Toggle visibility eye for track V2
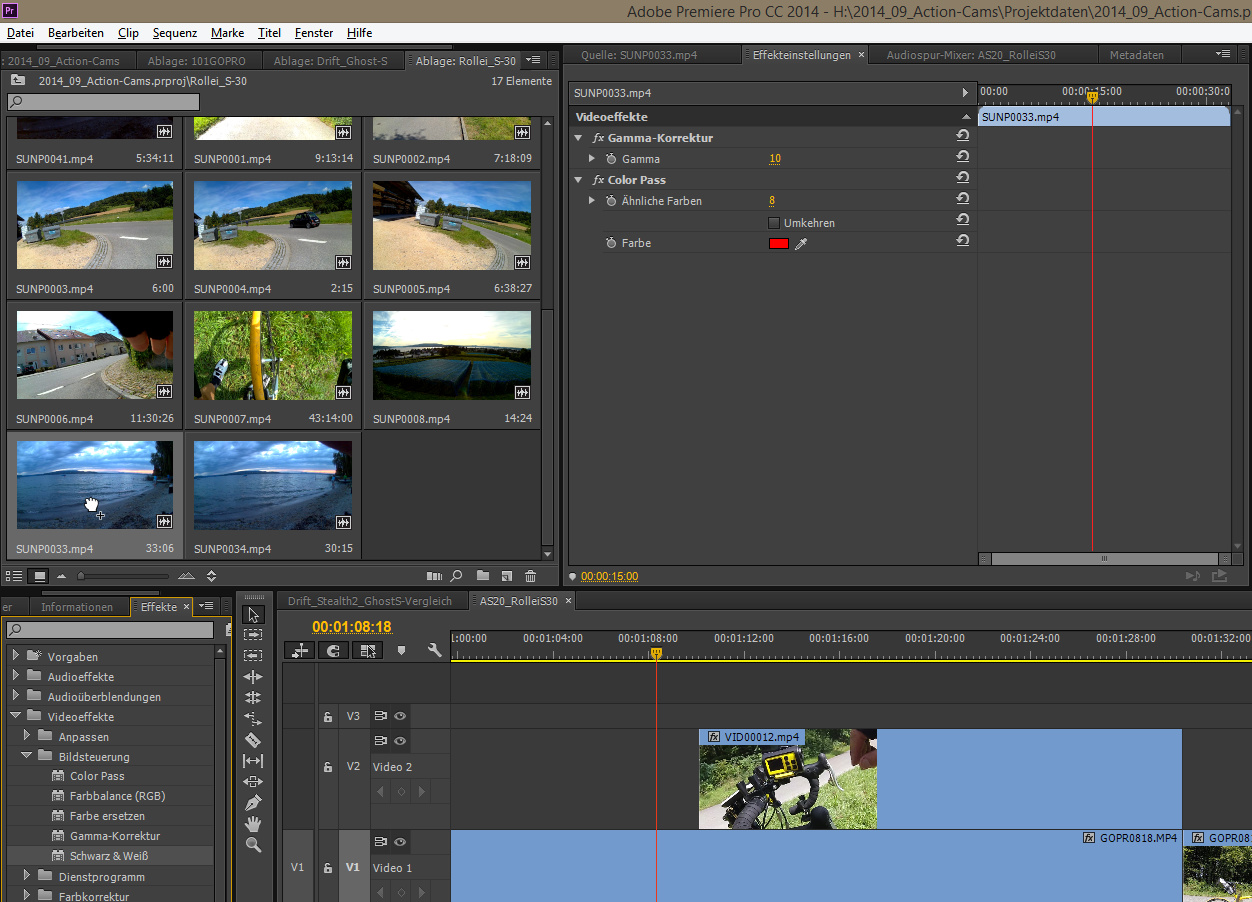The width and height of the screenshot is (1252, 902). coord(400,741)
